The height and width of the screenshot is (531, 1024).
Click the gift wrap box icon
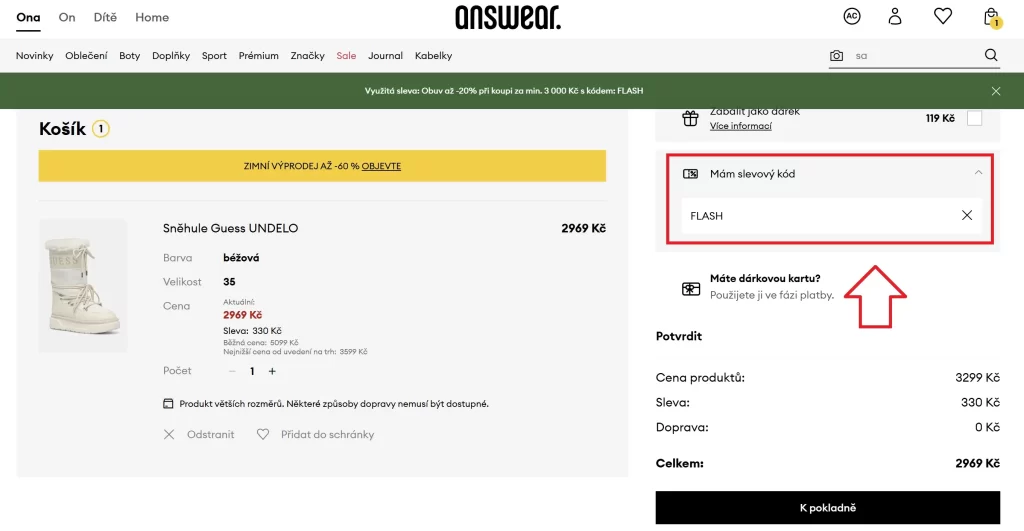[690, 119]
